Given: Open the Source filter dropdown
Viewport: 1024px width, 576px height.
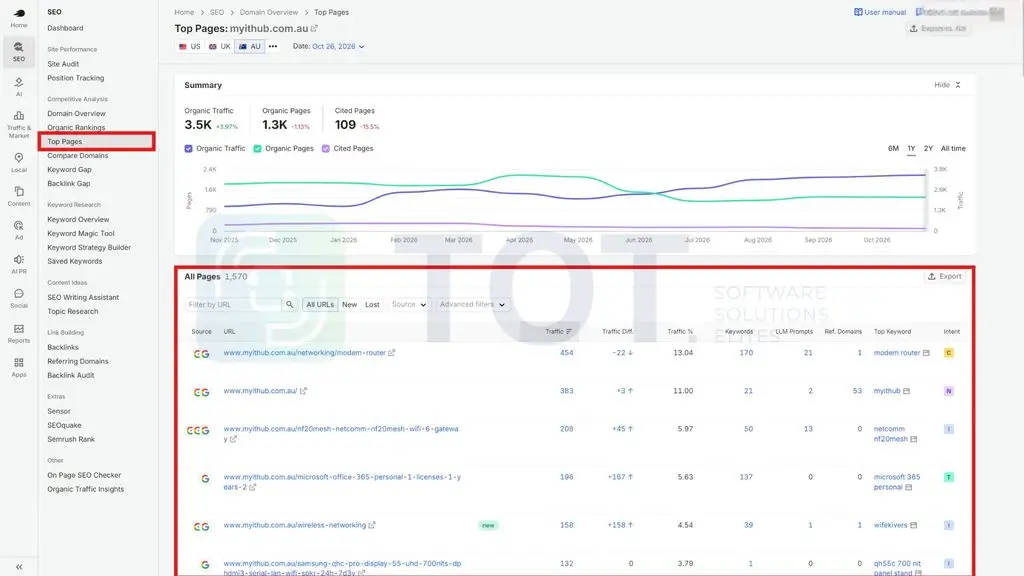Looking at the screenshot, I should [409, 304].
